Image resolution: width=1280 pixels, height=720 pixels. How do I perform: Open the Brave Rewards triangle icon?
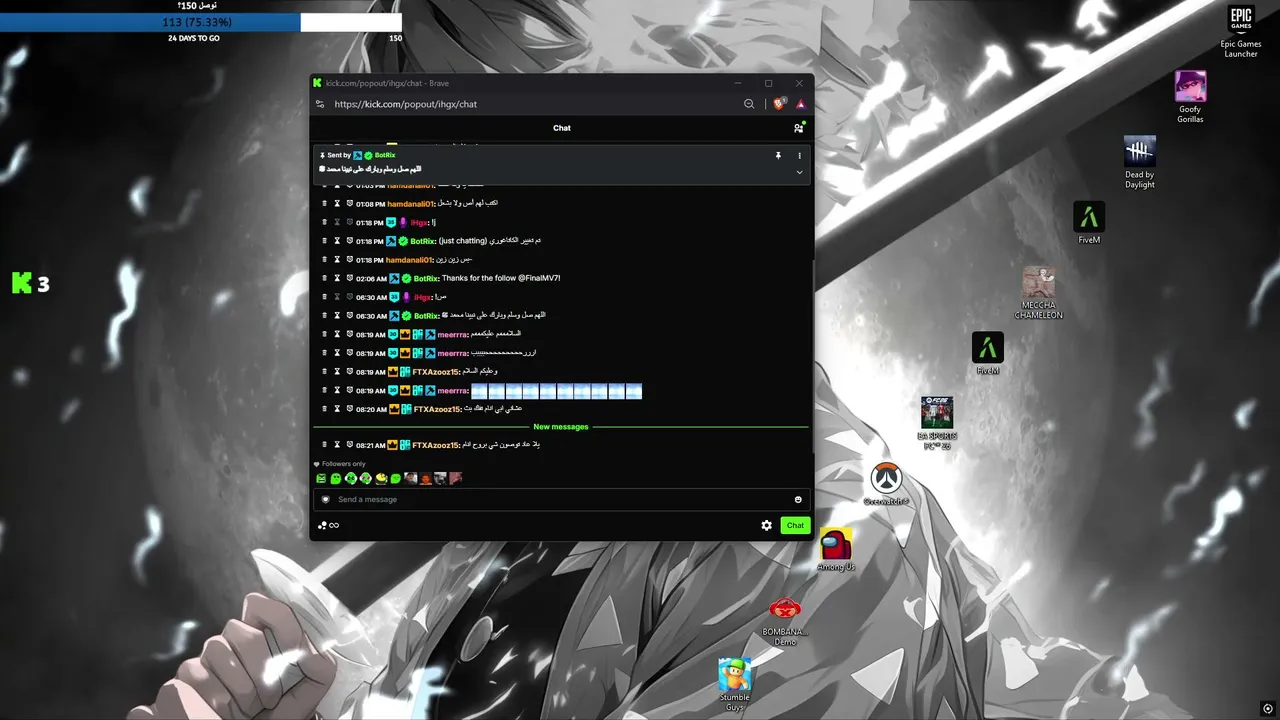800,104
